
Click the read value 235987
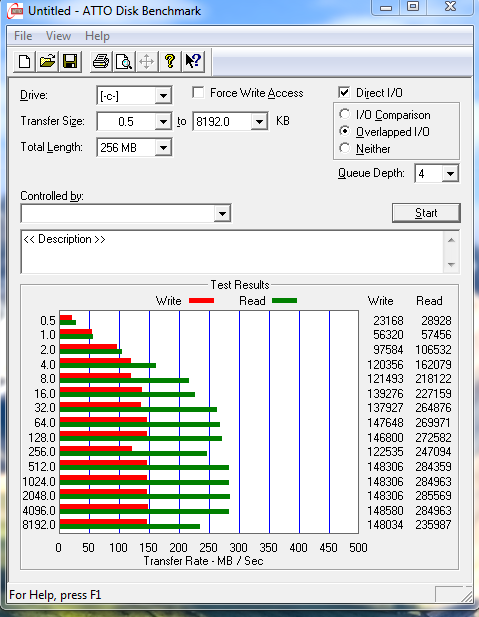pyautogui.click(x=433, y=525)
